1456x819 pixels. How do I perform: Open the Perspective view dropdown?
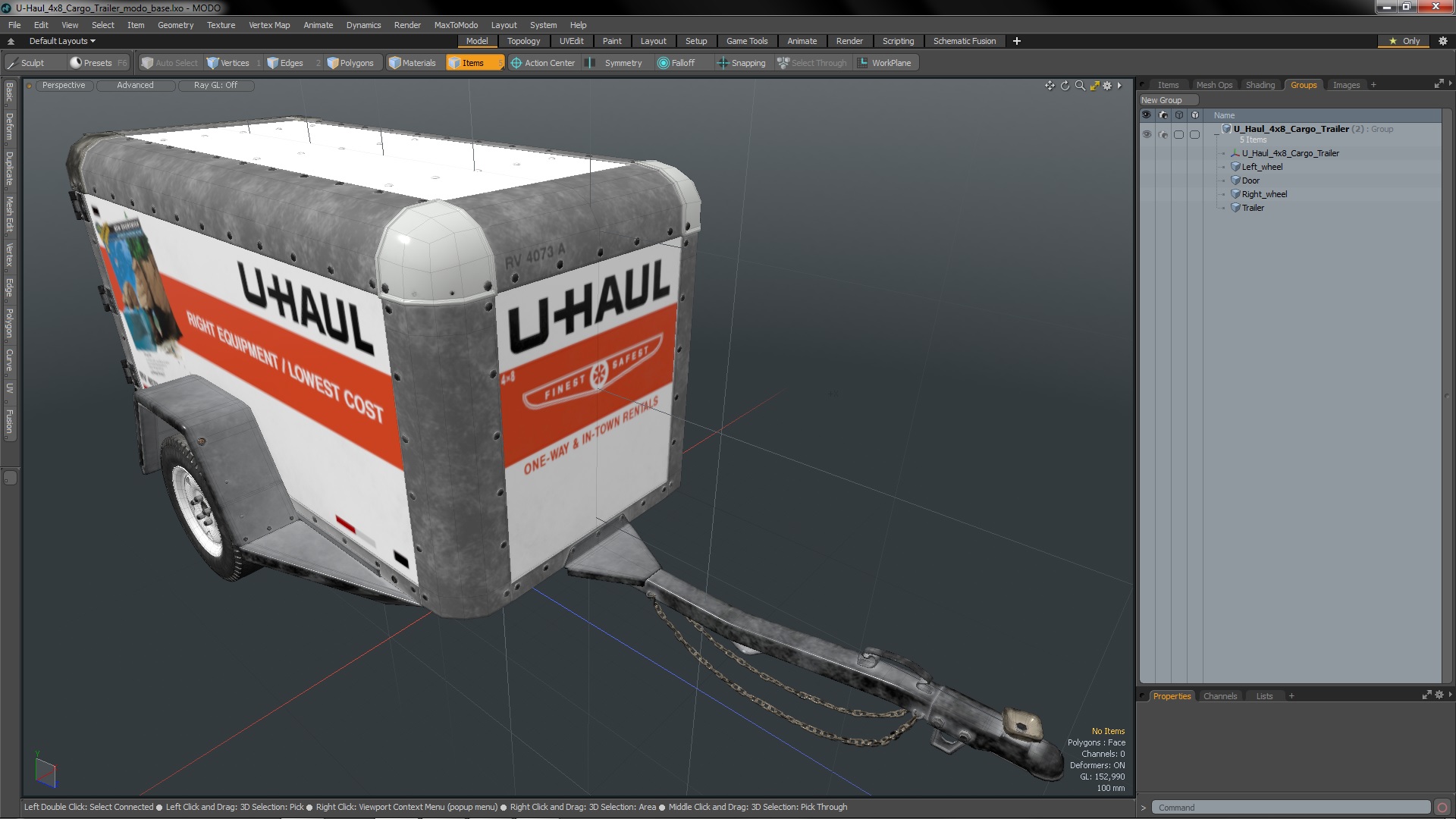64,85
